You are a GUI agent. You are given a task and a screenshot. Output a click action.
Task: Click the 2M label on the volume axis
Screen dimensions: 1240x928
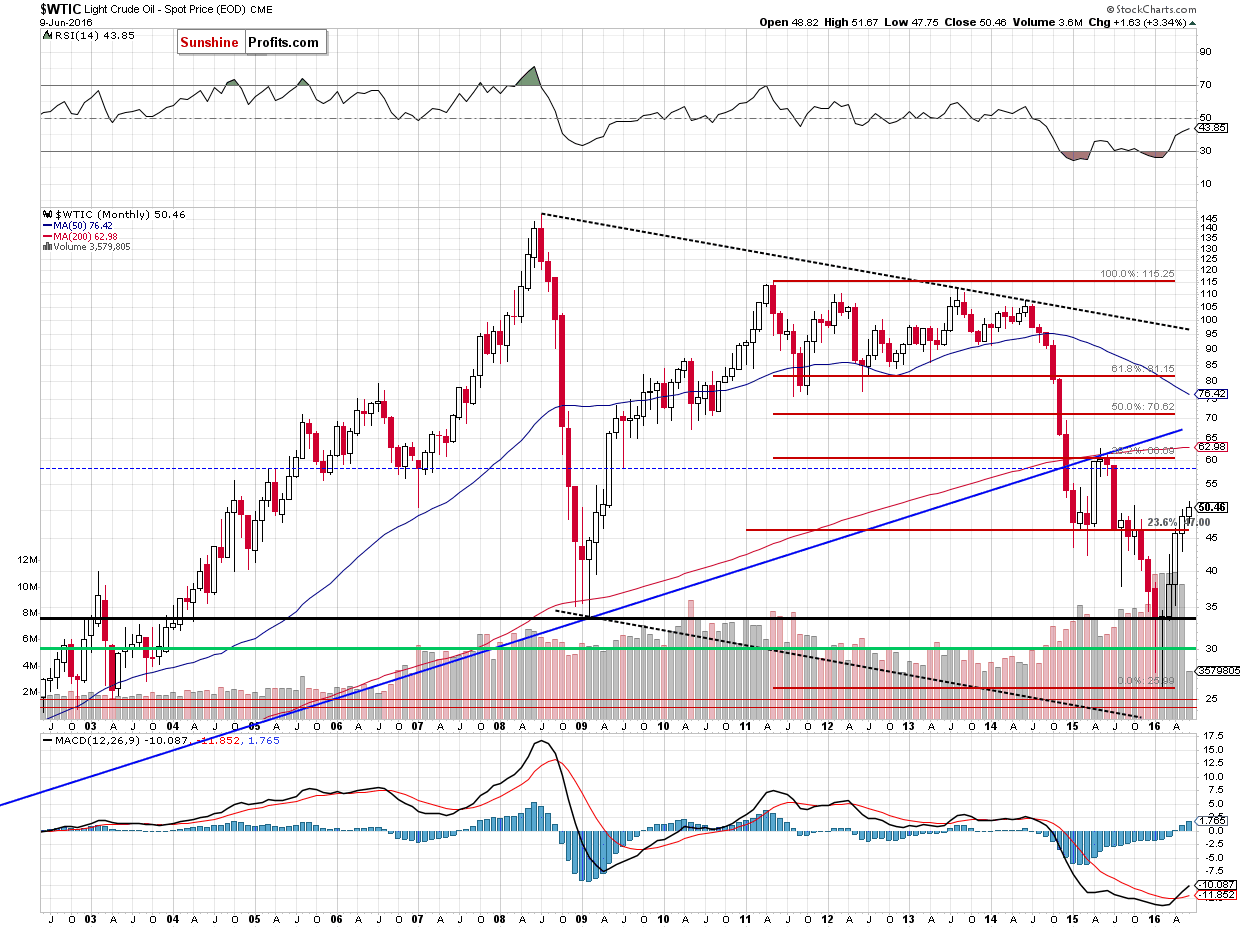tap(32, 691)
